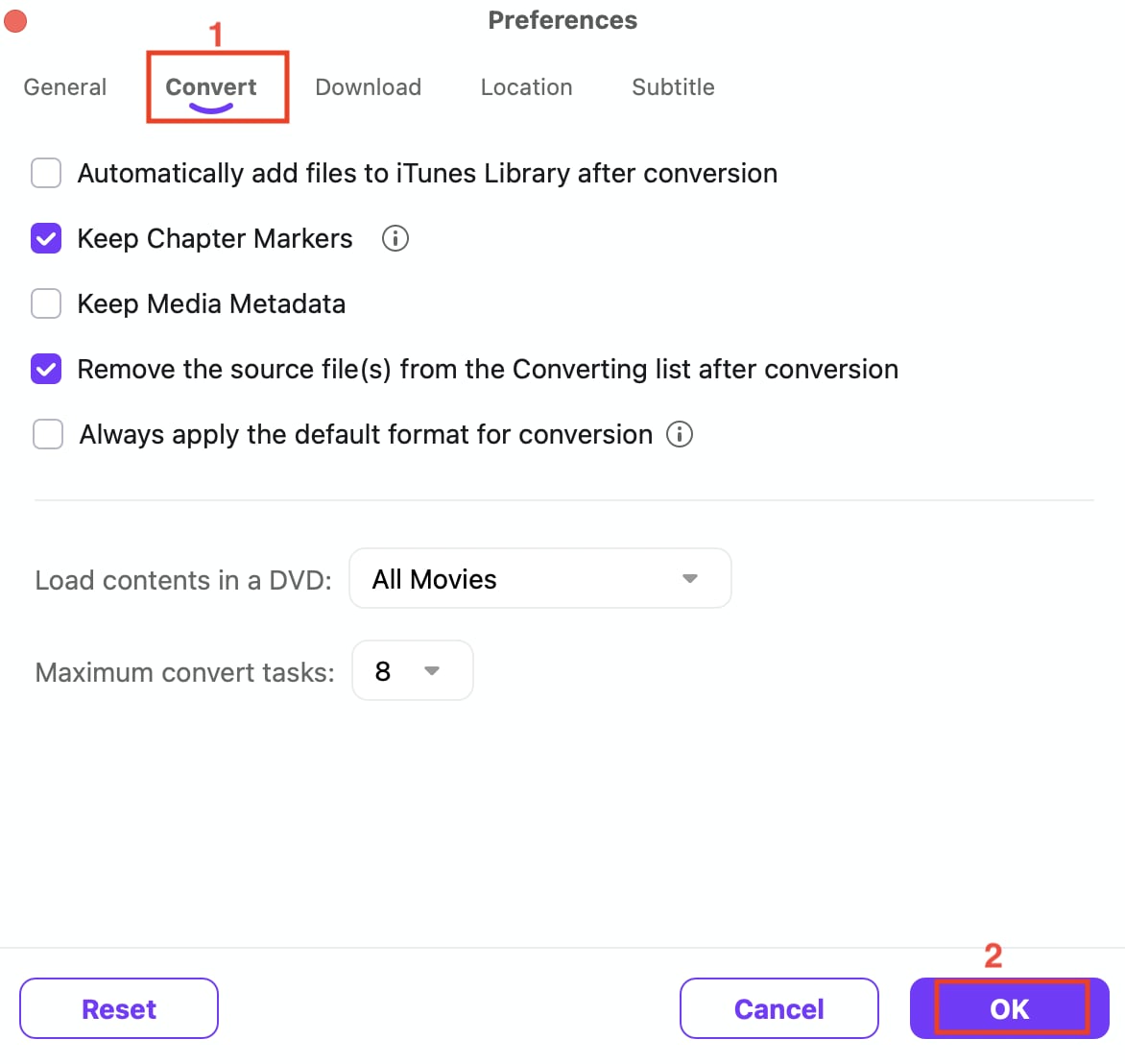Cancel the preferences changes
The image size is (1125, 1064).
click(778, 1008)
